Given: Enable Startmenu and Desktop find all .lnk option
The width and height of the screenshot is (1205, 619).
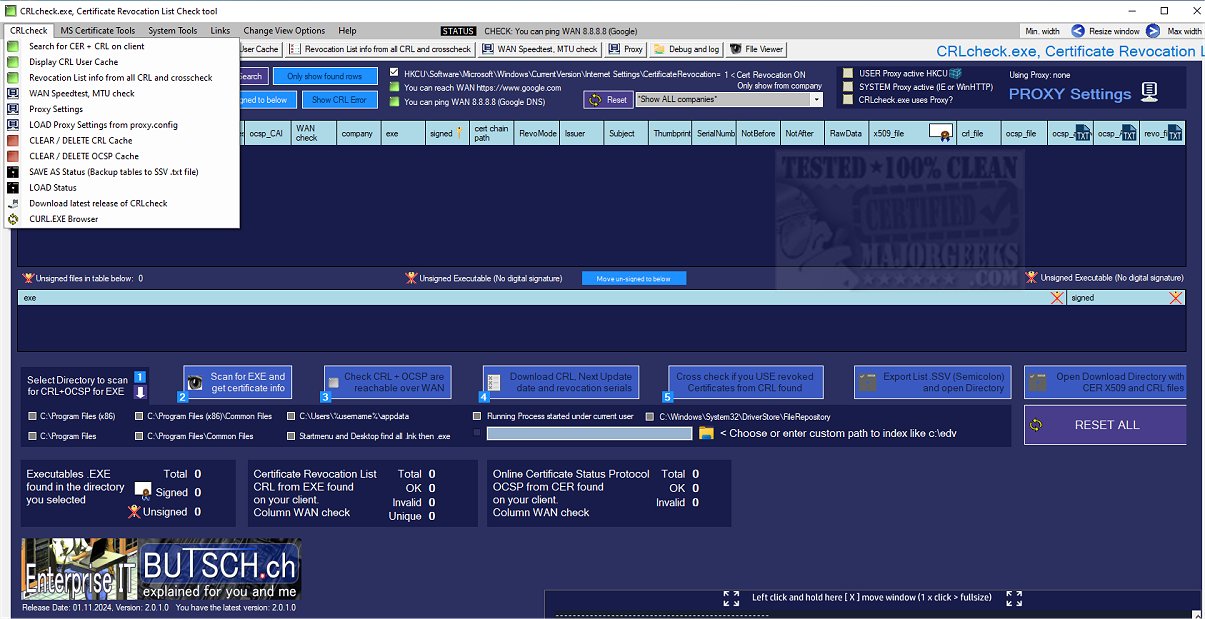Looking at the screenshot, I should [x=291, y=436].
